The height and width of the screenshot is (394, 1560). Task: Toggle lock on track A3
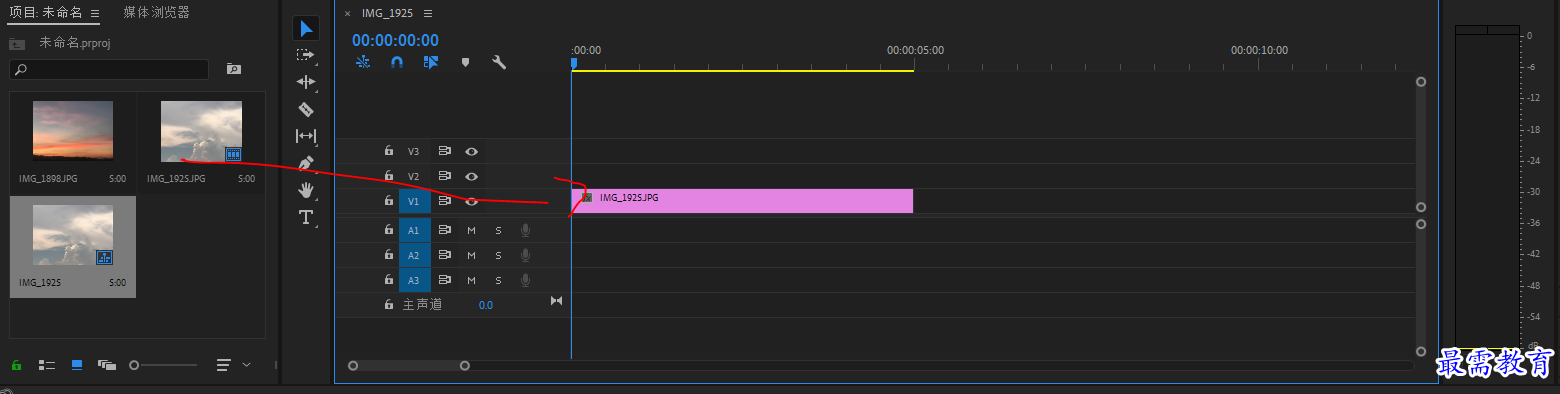pos(389,280)
